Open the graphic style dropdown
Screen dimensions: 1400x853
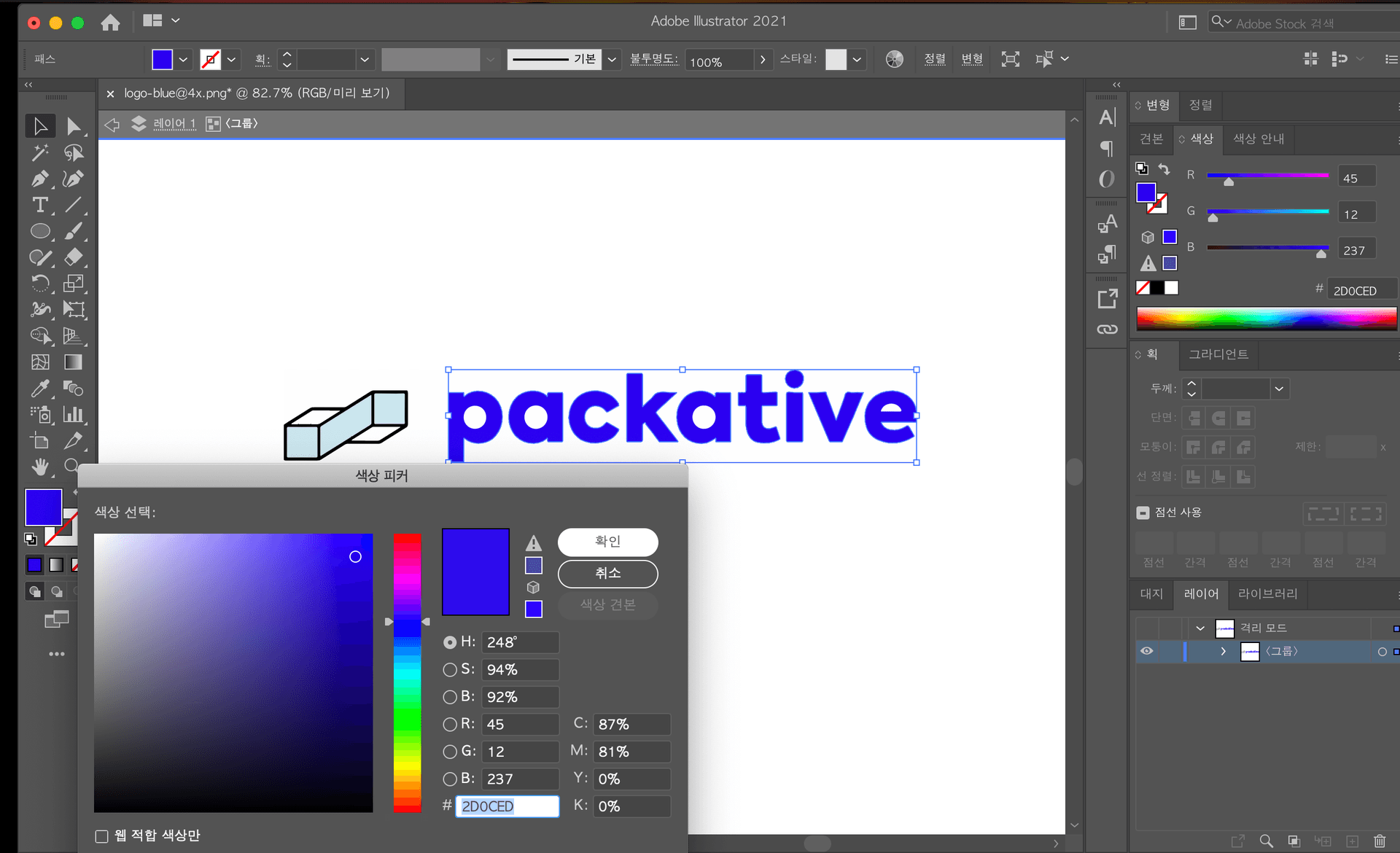click(x=857, y=59)
